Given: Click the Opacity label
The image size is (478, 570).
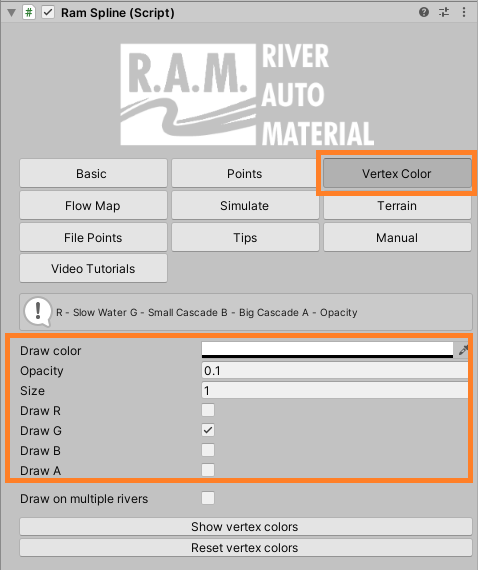Looking at the screenshot, I should [x=42, y=371].
